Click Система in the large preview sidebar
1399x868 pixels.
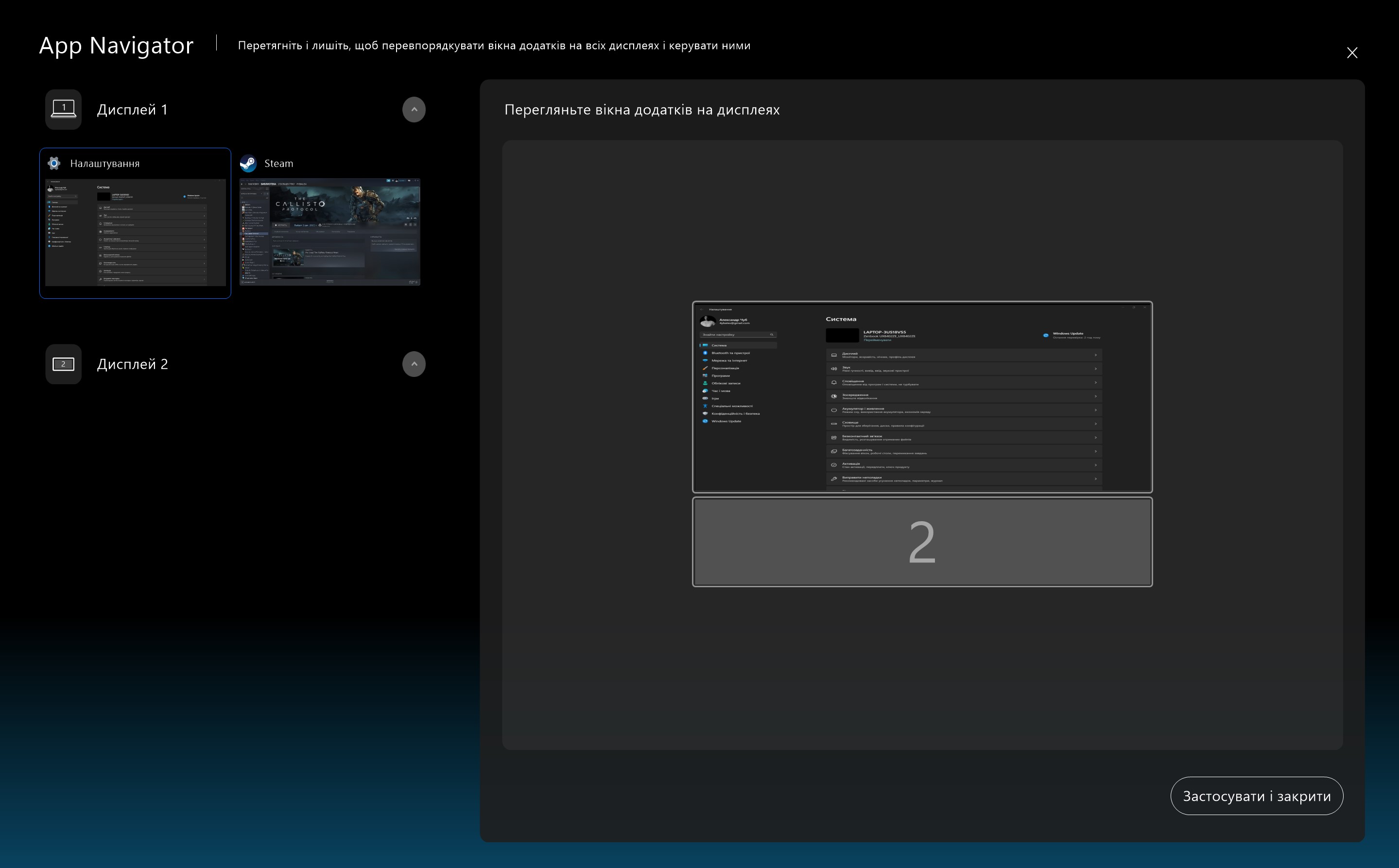coord(719,345)
